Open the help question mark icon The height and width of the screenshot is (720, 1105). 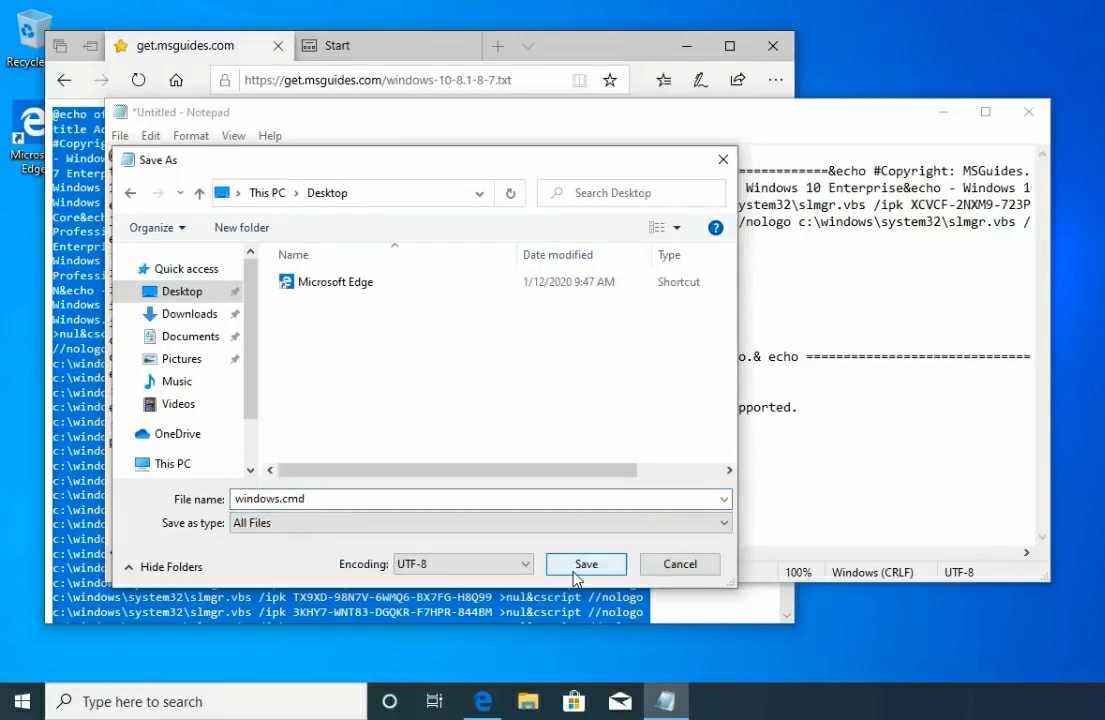(x=715, y=228)
